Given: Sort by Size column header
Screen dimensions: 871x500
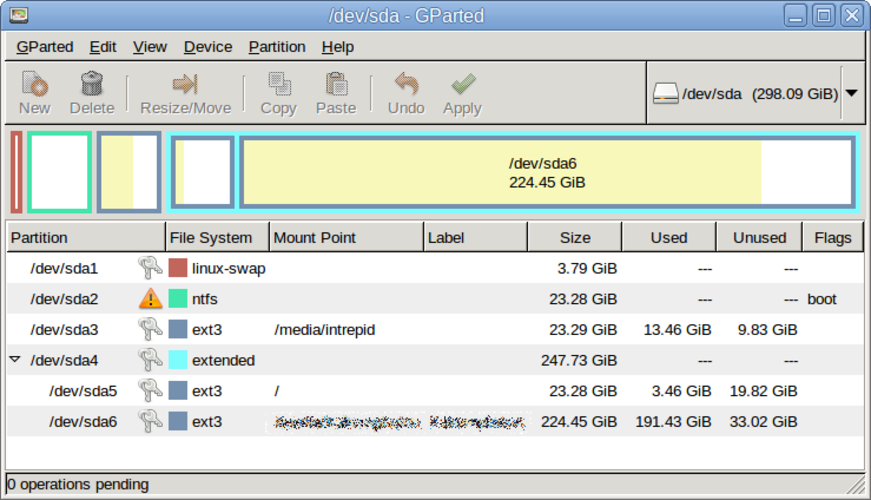Looking at the screenshot, I should 574,238.
